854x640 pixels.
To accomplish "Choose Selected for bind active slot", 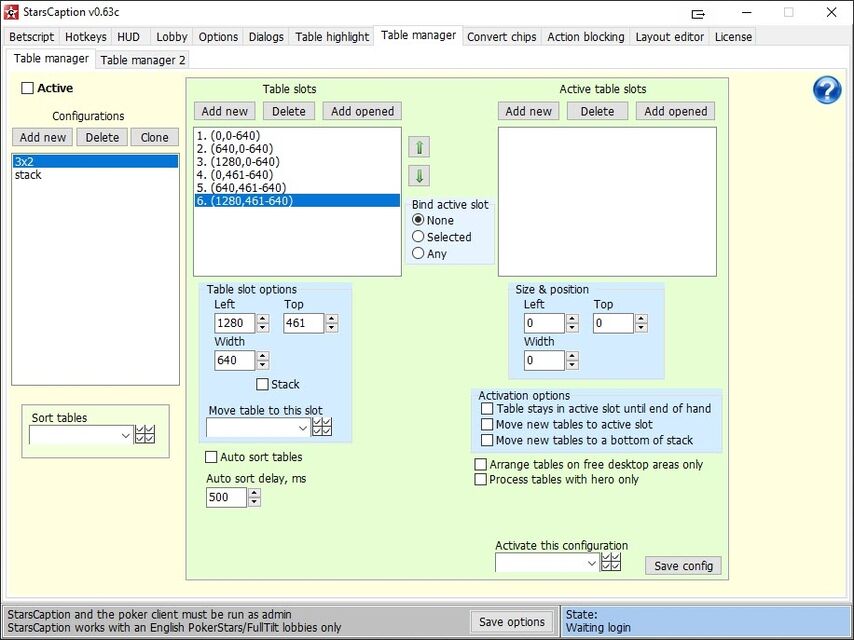I will (418, 236).
